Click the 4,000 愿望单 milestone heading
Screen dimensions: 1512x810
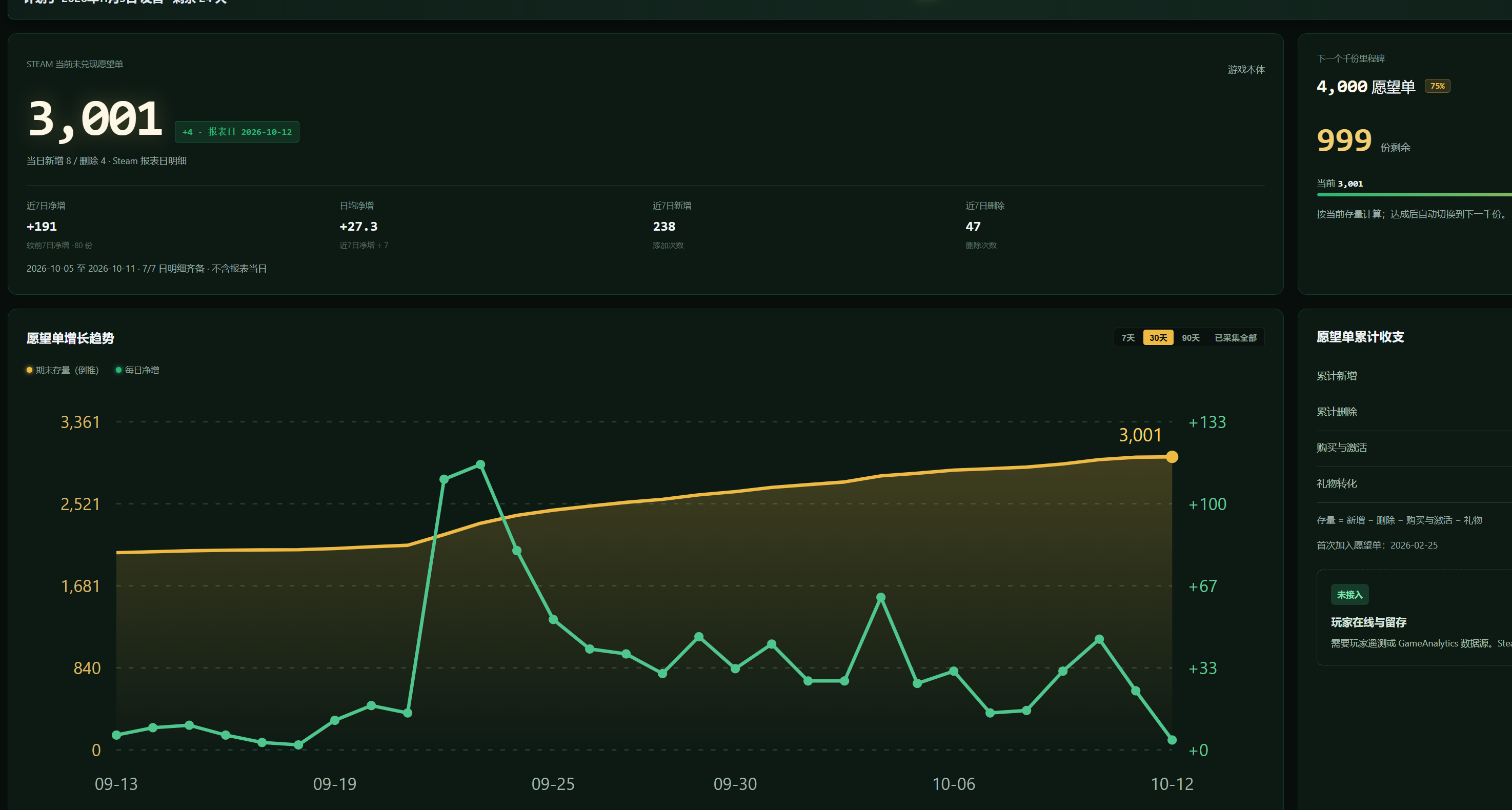(x=1365, y=87)
